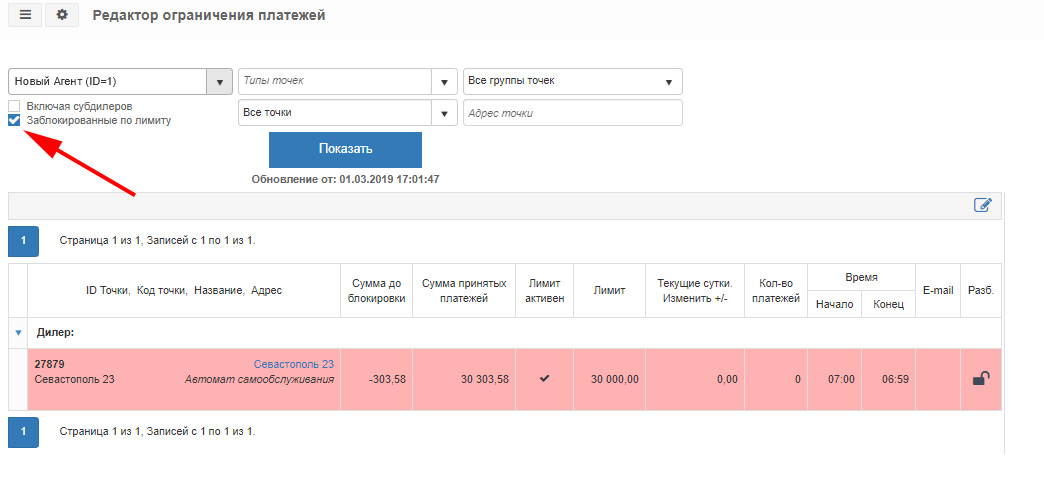
Task: Click the edit icon above the table
Action: (x=983, y=205)
